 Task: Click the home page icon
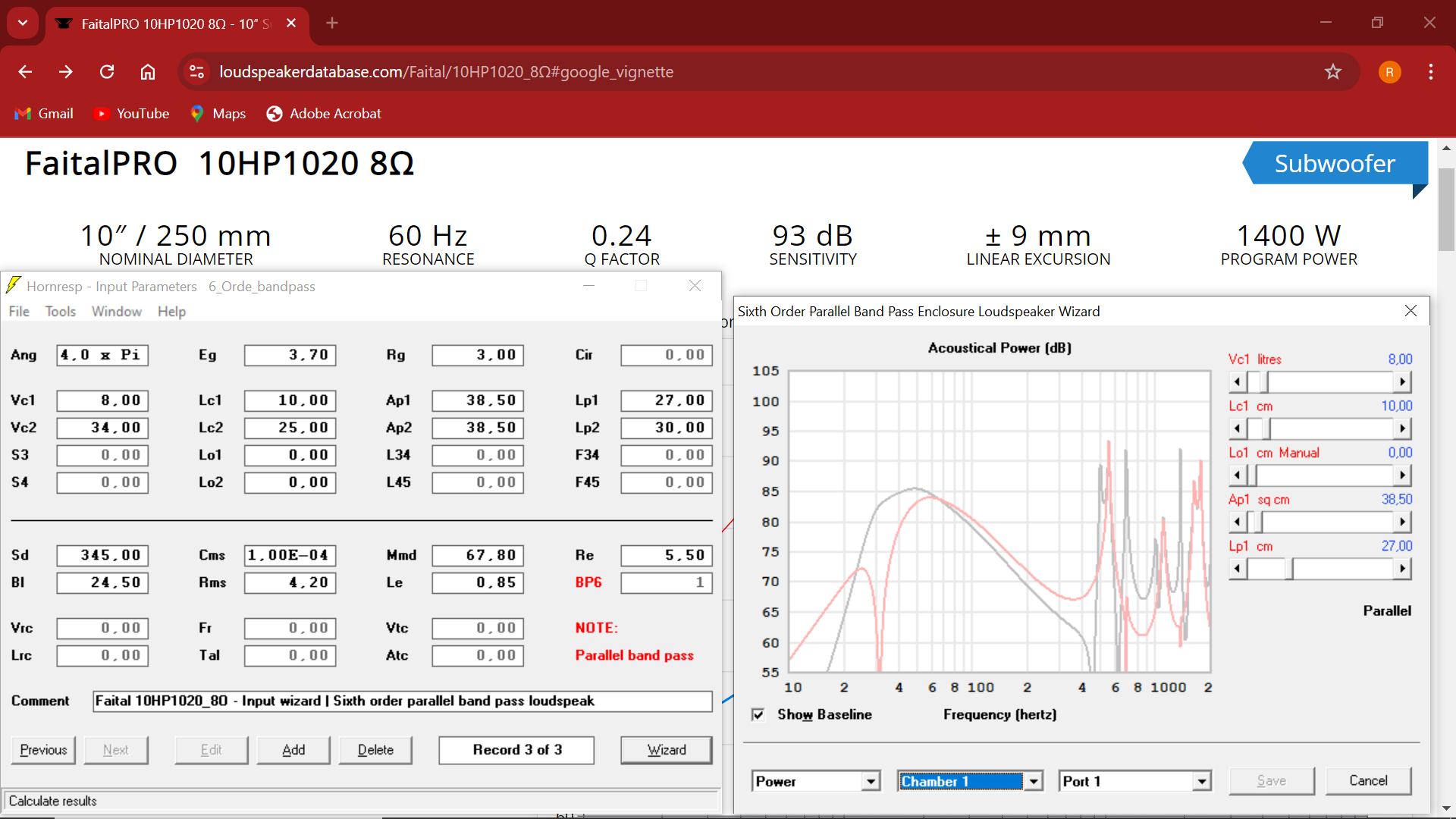[x=148, y=72]
